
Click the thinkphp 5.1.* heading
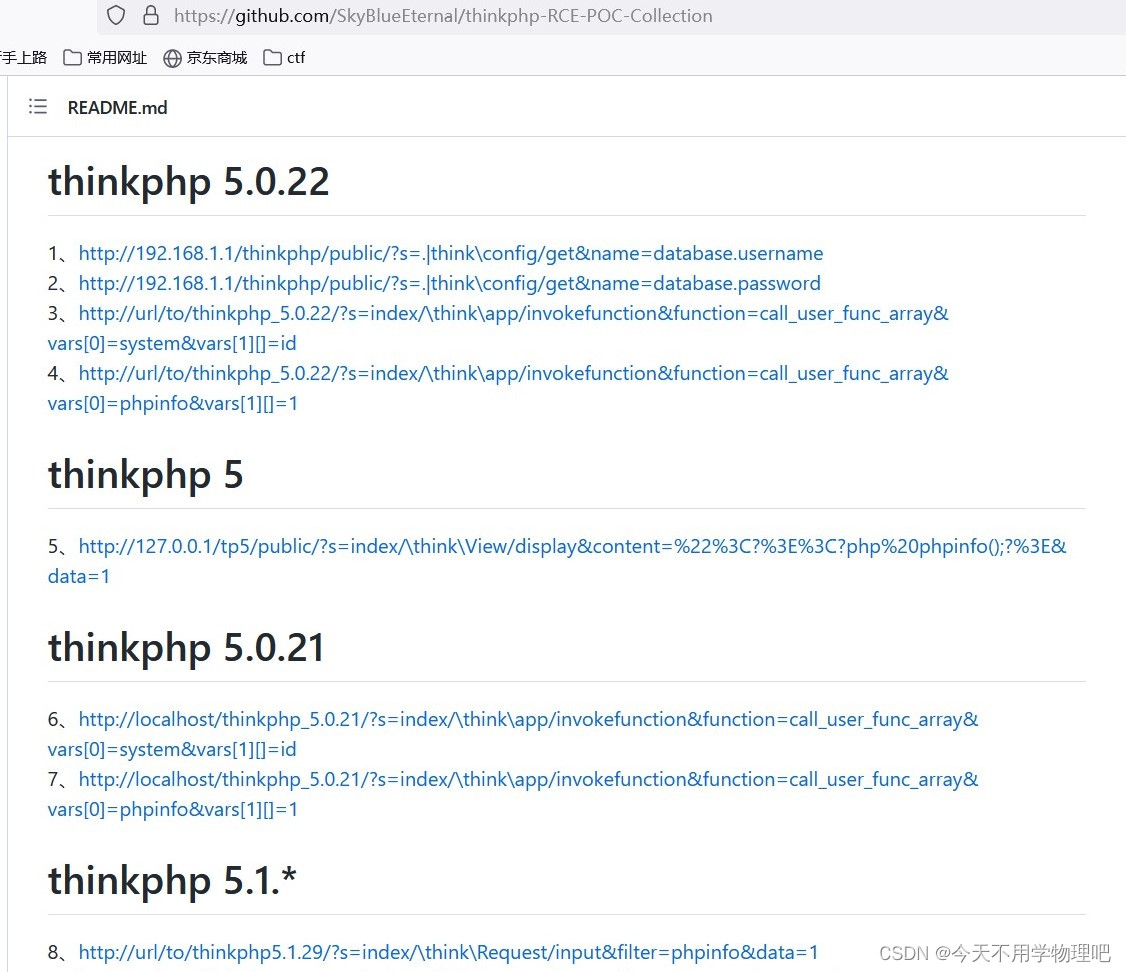[172, 881]
